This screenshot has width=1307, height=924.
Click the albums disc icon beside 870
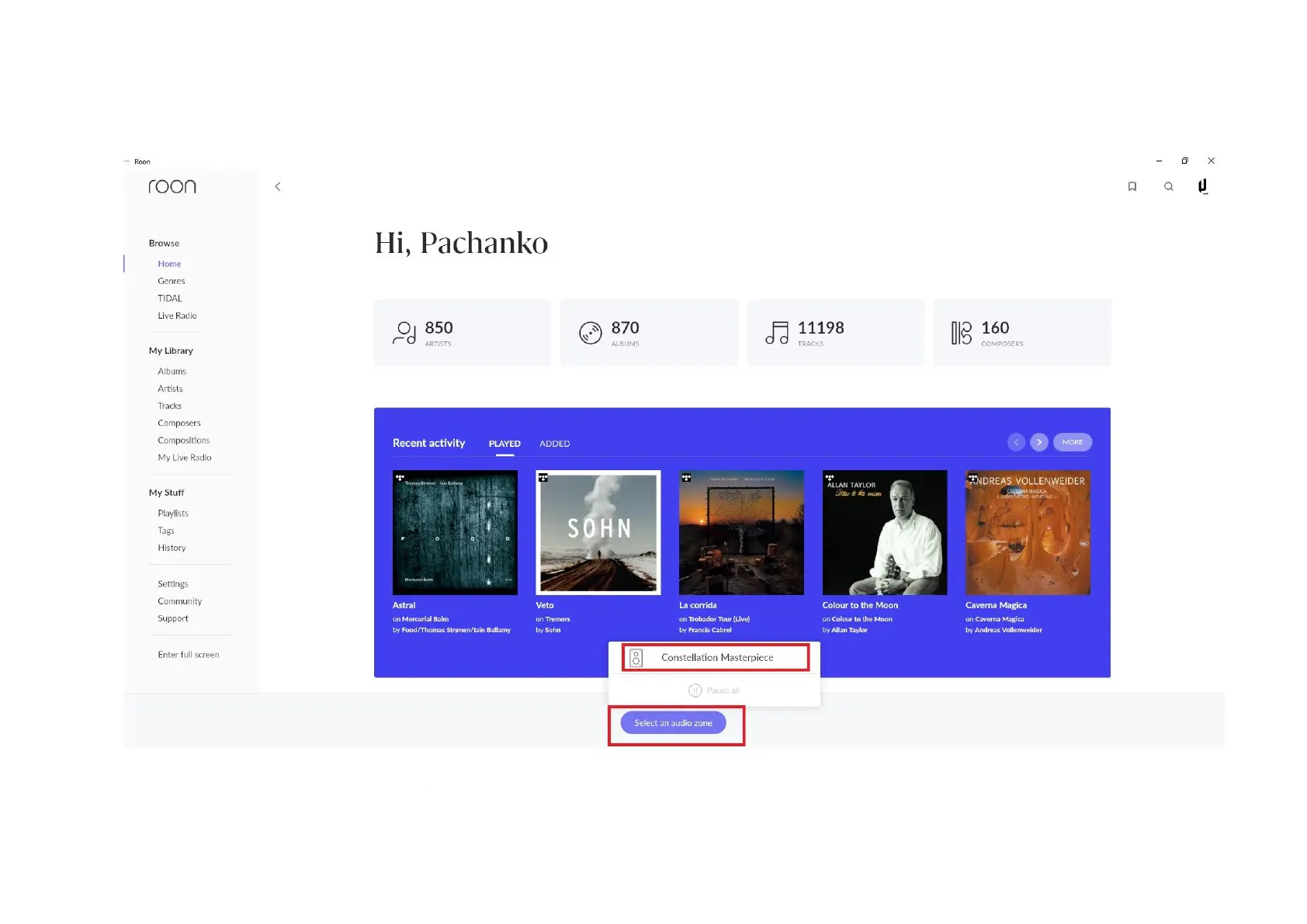591,333
